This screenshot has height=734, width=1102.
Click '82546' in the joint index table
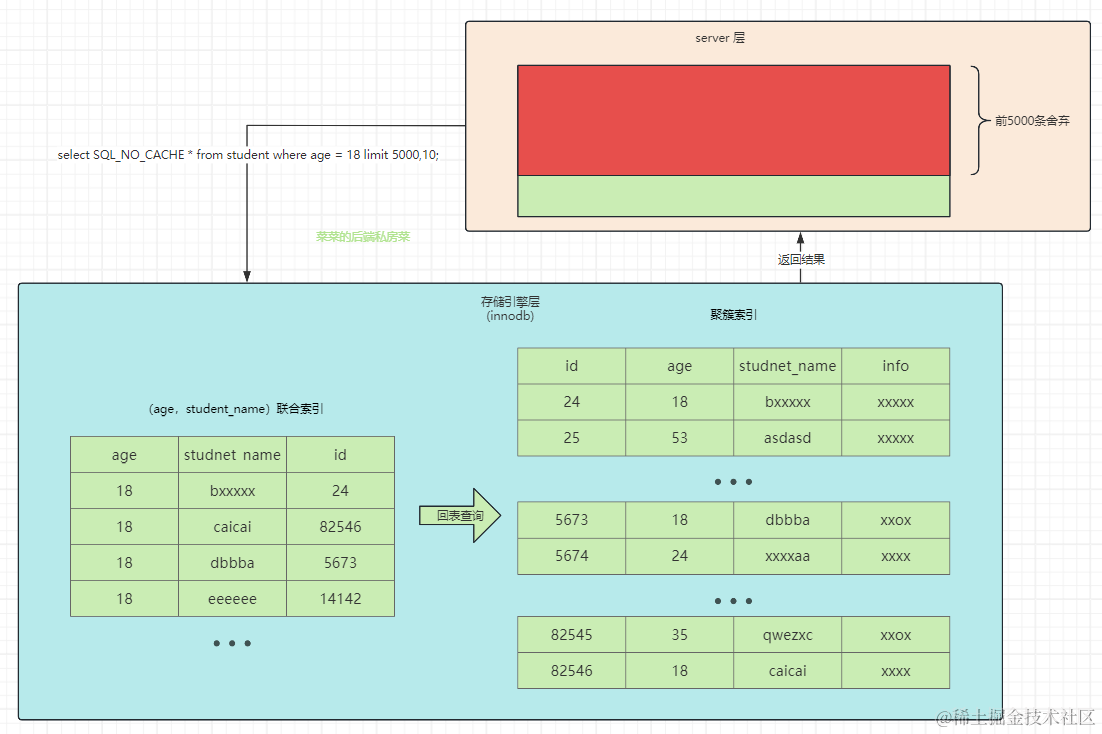pyautogui.click(x=340, y=527)
